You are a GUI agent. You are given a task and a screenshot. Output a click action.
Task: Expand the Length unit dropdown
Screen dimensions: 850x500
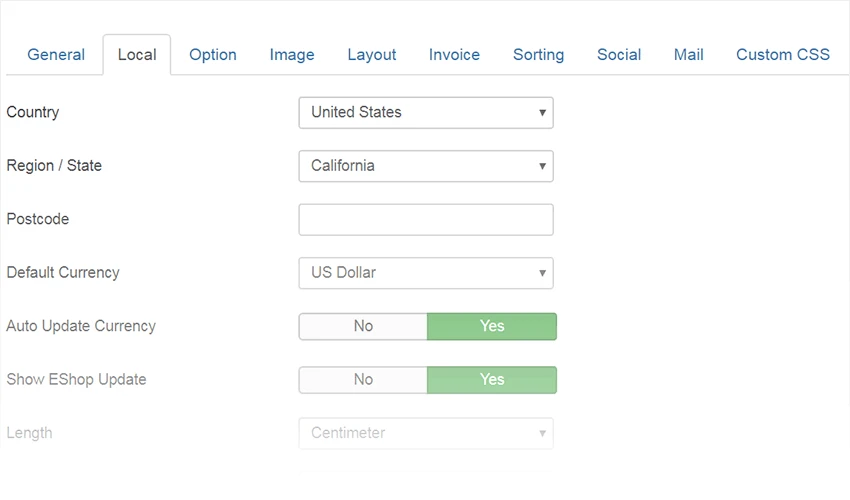(x=426, y=433)
